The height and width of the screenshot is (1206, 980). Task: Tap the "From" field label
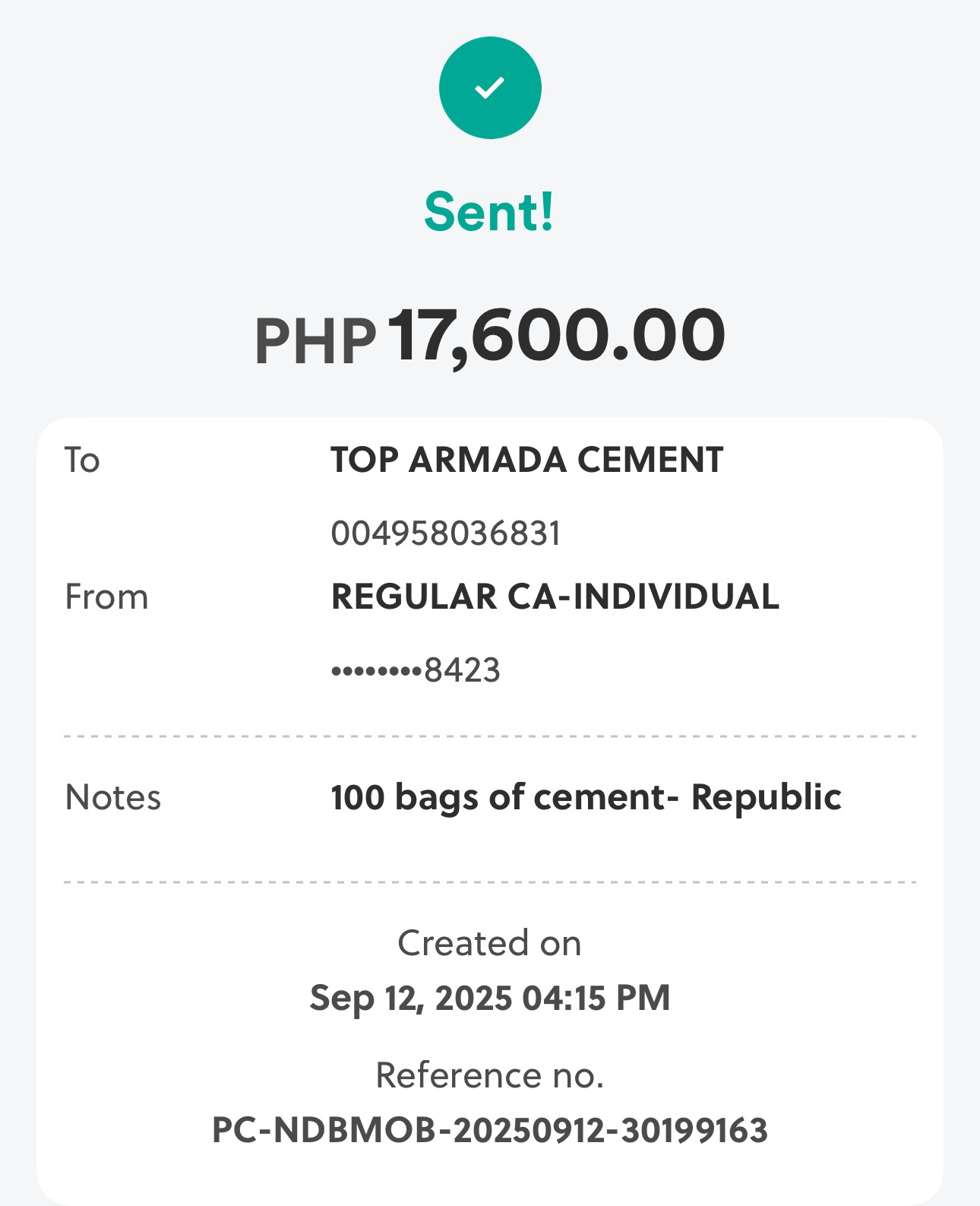coord(106,597)
